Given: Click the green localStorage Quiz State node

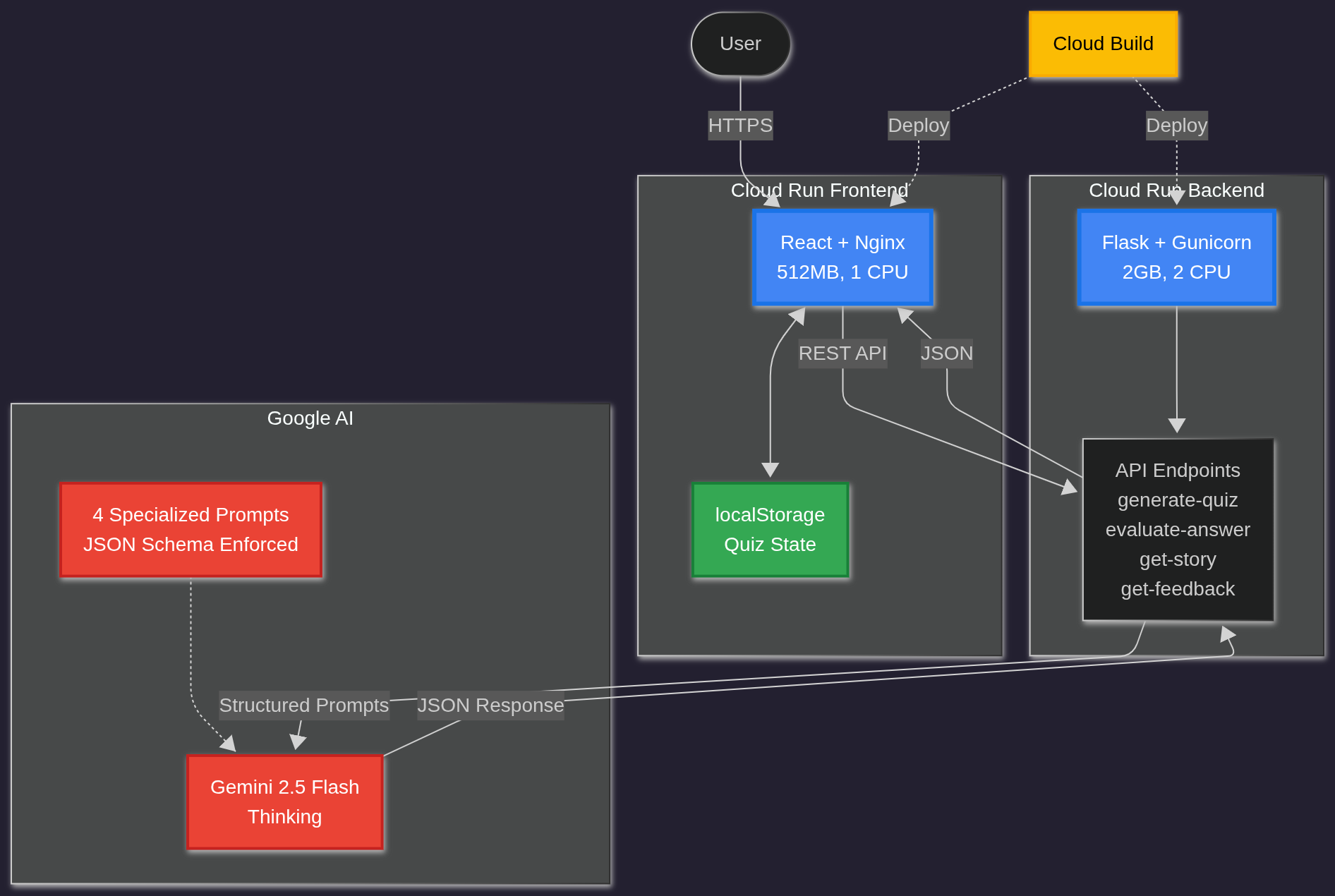Looking at the screenshot, I should click(770, 530).
